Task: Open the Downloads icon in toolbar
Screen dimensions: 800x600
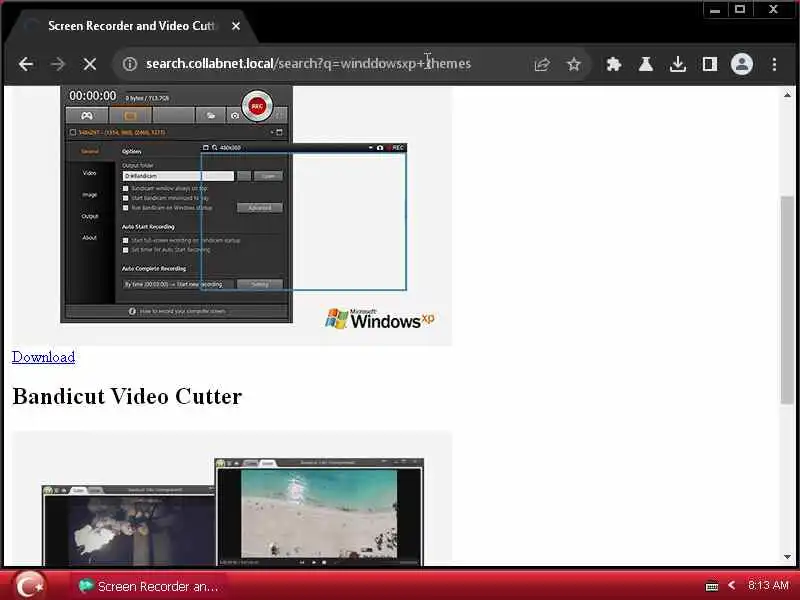Action: click(678, 64)
